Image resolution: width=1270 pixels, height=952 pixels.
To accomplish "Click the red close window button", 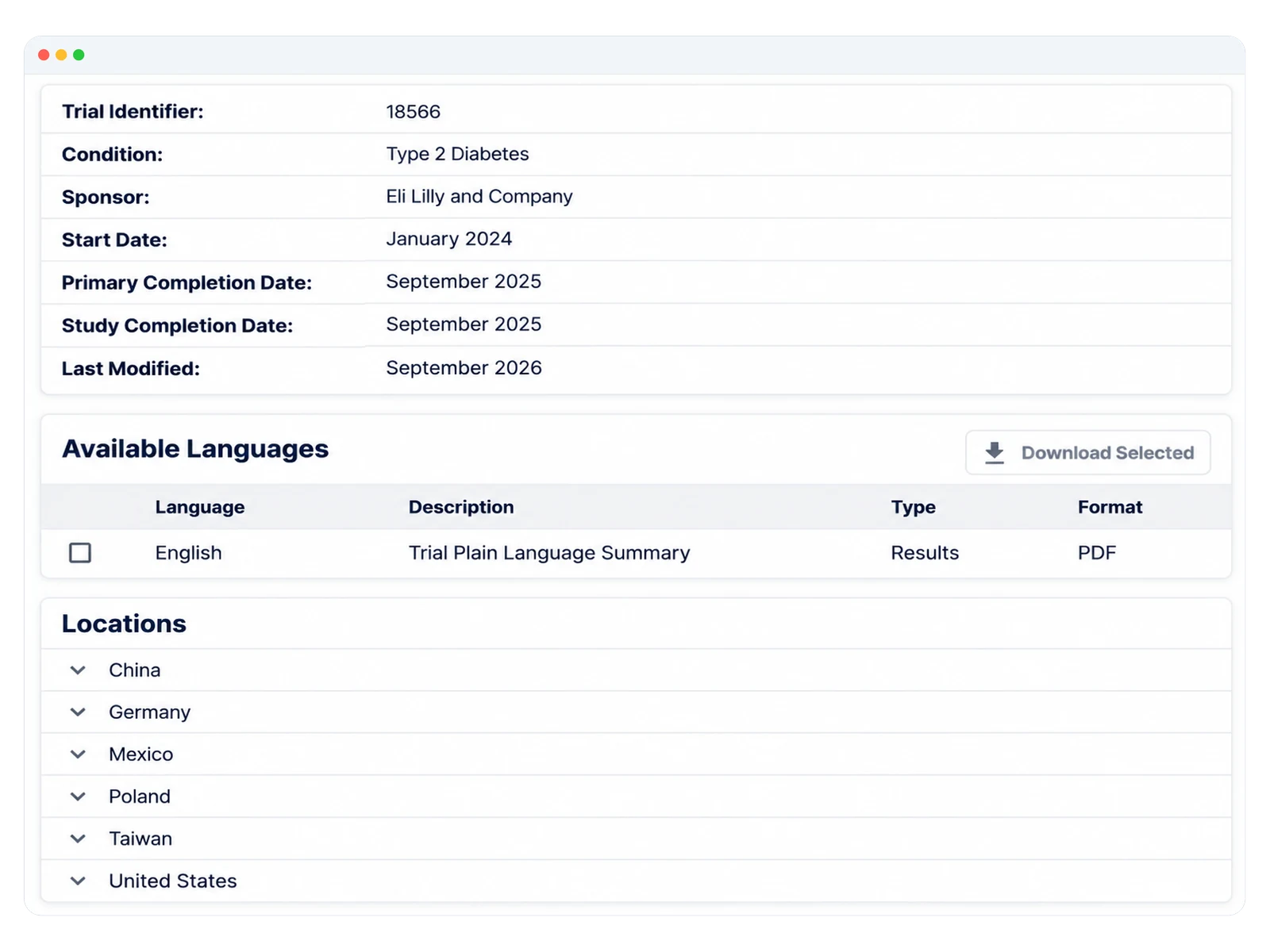I will pos(44,55).
